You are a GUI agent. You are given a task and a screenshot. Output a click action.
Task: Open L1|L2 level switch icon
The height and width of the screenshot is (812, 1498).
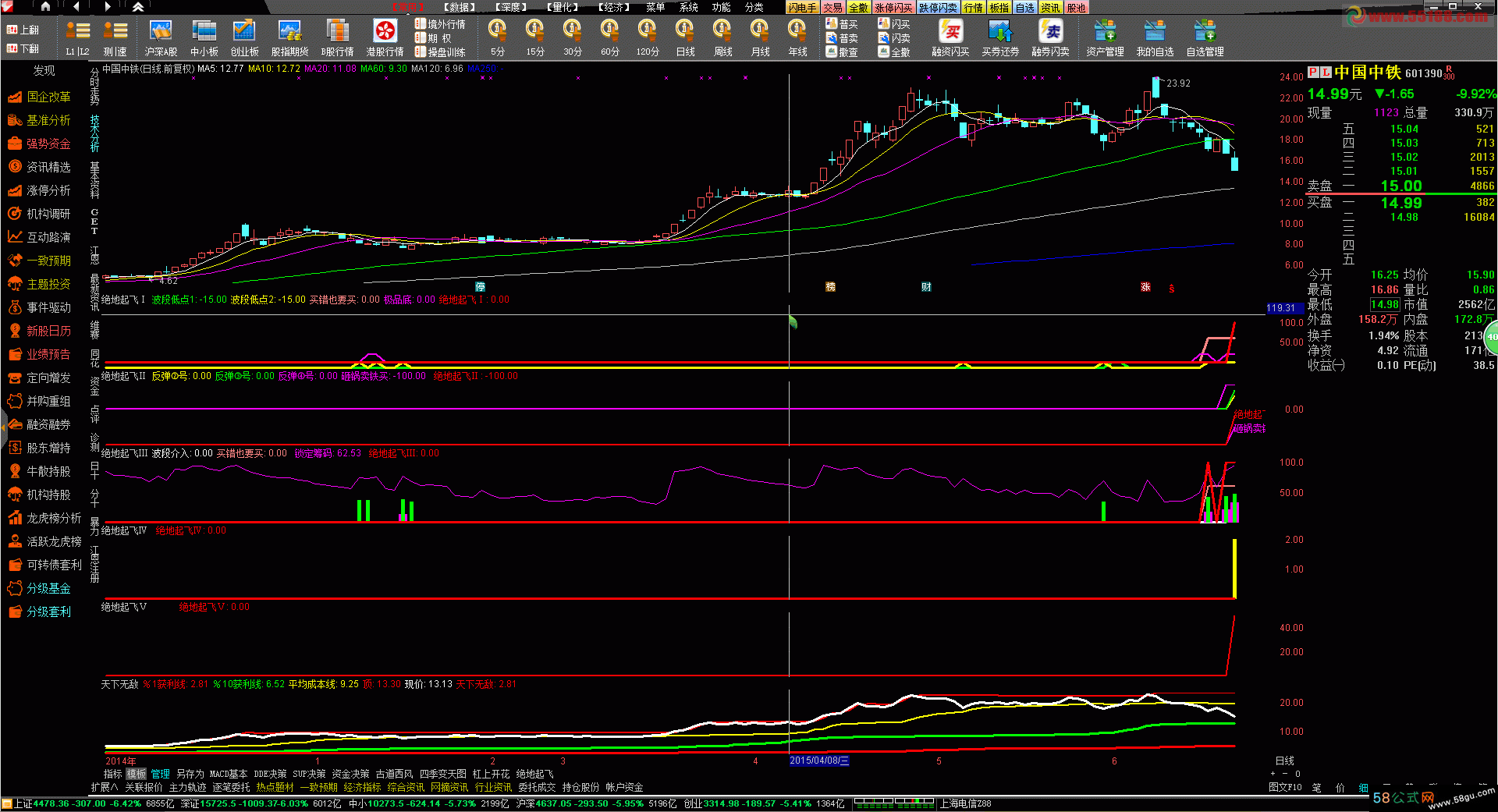coord(77,37)
